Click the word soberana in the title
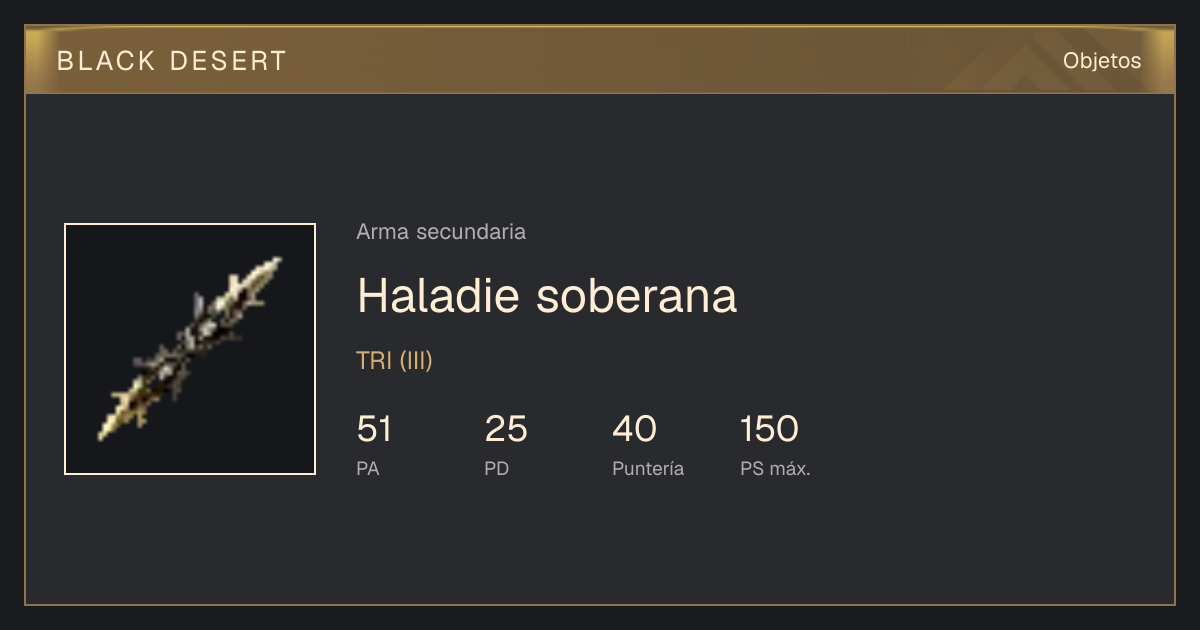1200x630 pixels. pos(636,296)
